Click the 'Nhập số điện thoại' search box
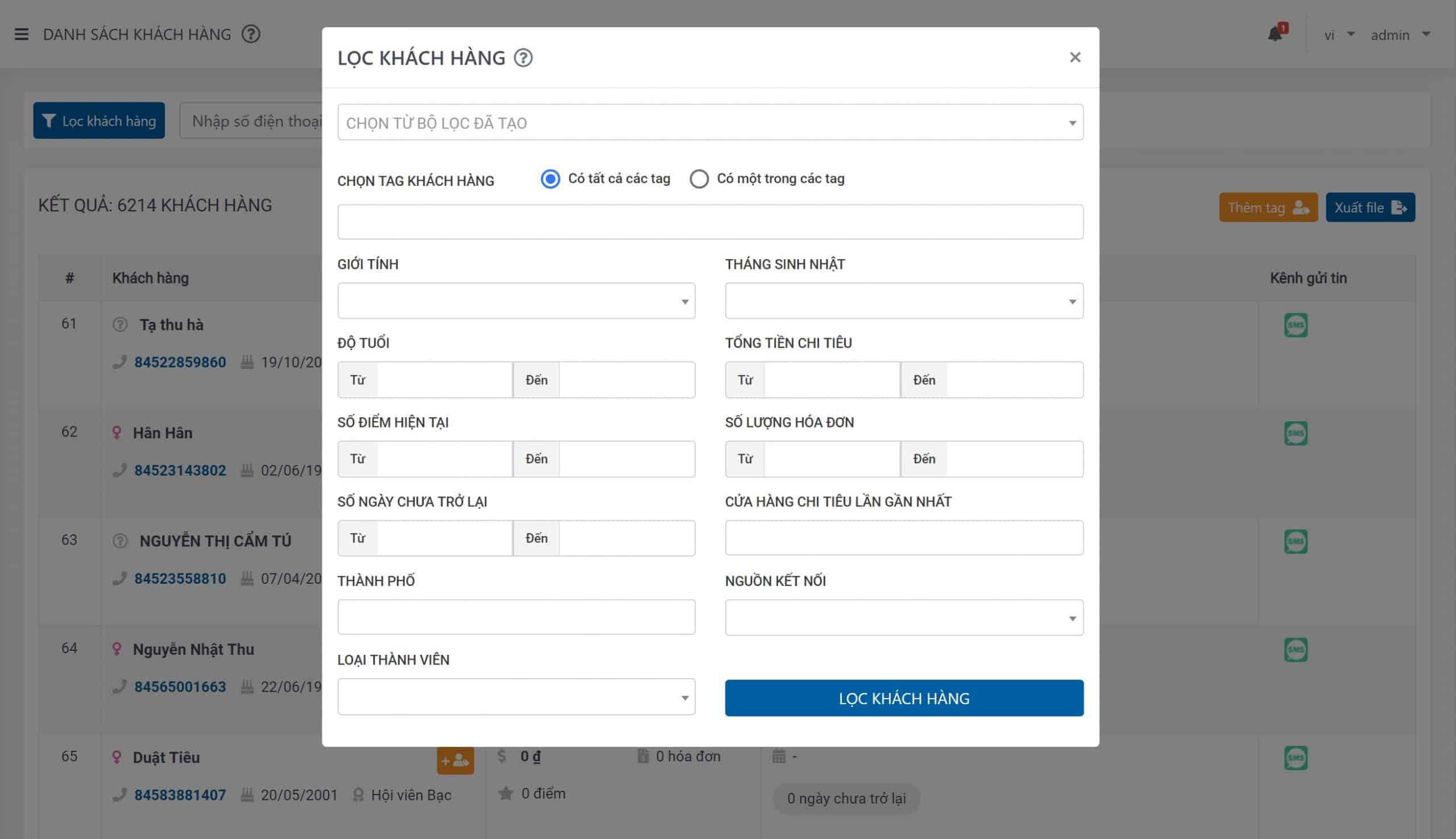 click(x=251, y=121)
